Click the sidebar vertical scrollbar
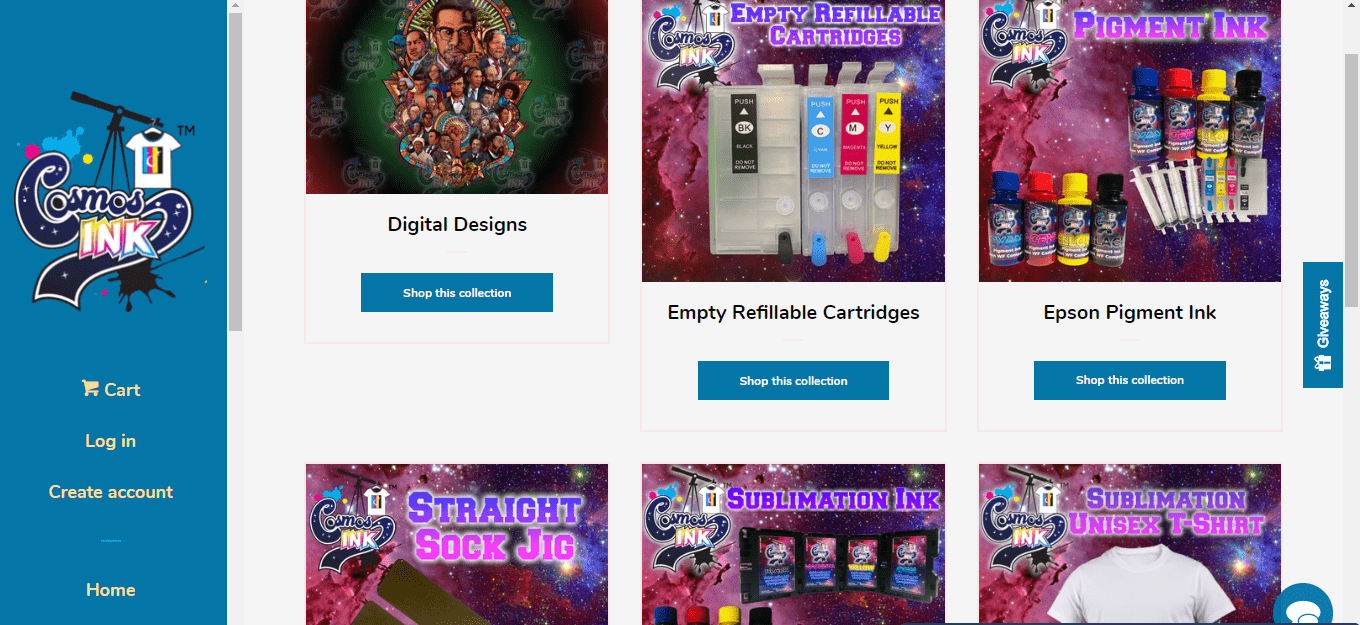This screenshot has height=625, width=1360. click(x=235, y=172)
